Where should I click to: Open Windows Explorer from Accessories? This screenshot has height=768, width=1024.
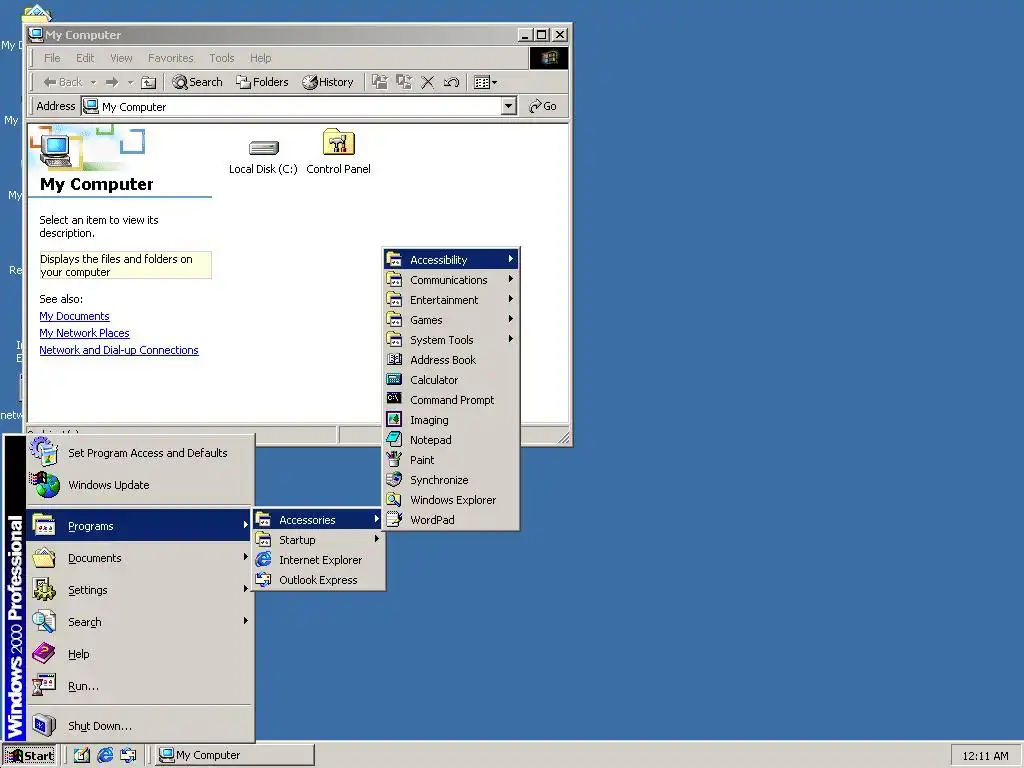451,500
